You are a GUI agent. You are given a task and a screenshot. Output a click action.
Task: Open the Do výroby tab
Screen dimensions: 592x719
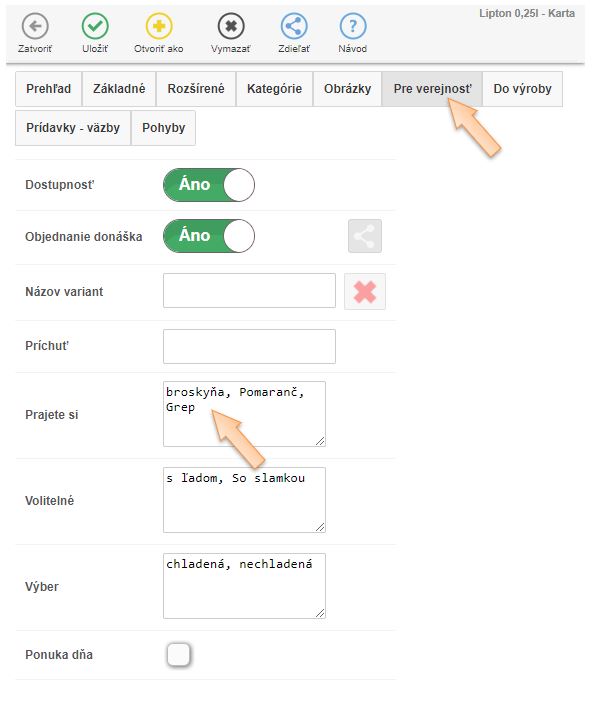(x=522, y=88)
